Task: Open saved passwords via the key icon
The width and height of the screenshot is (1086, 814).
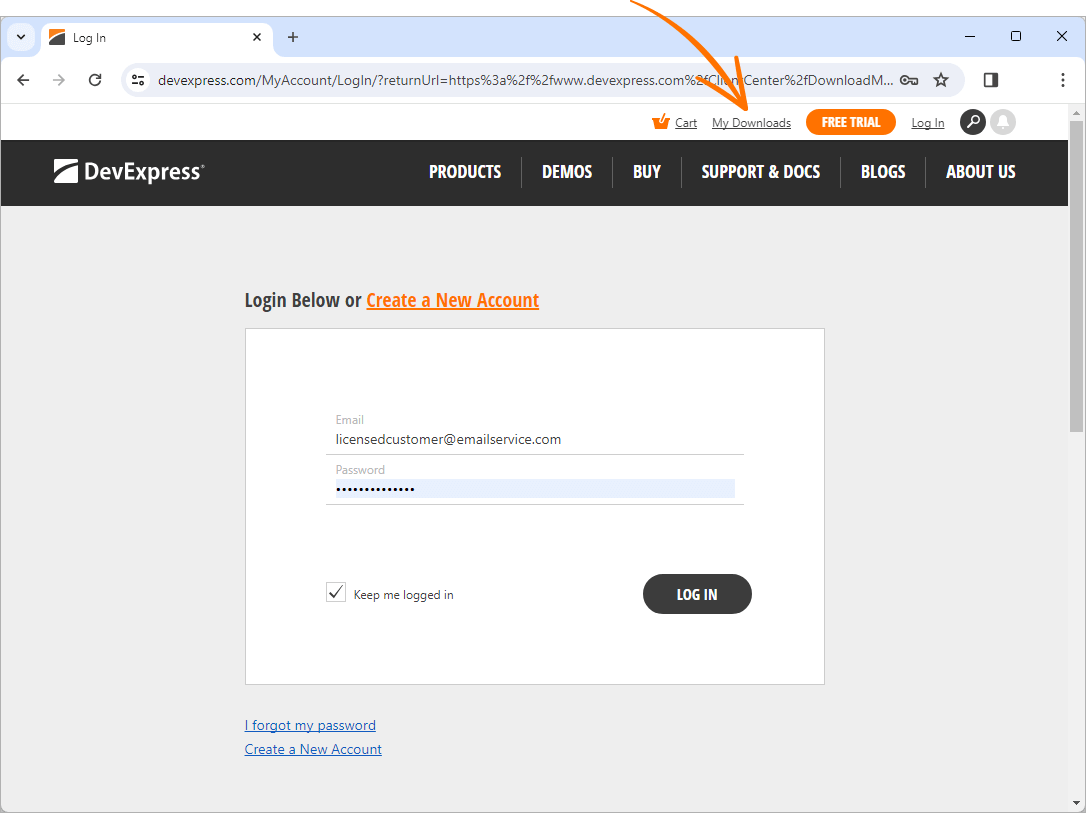Action: [x=909, y=80]
